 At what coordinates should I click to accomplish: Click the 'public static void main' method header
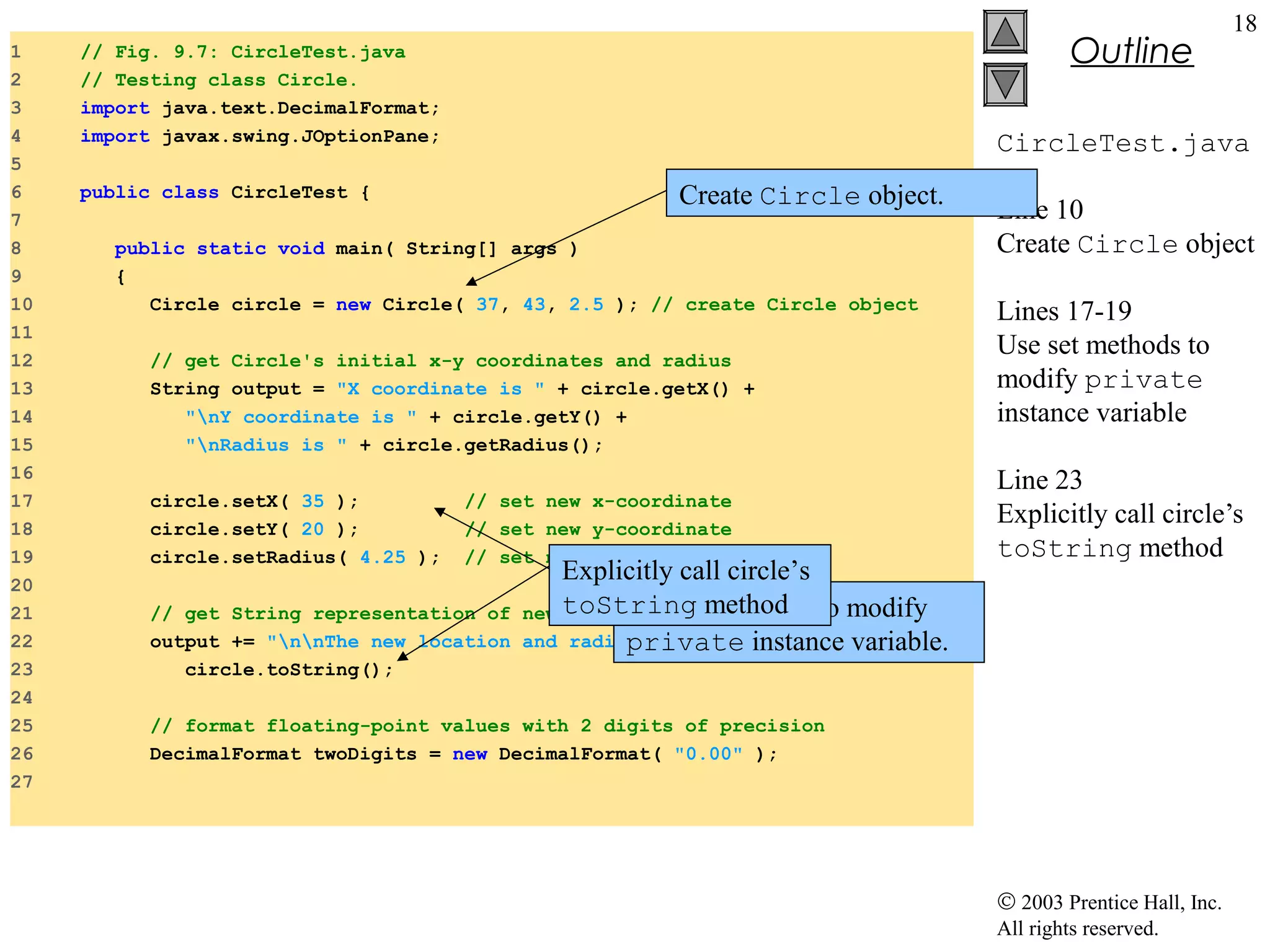[345, 249]
